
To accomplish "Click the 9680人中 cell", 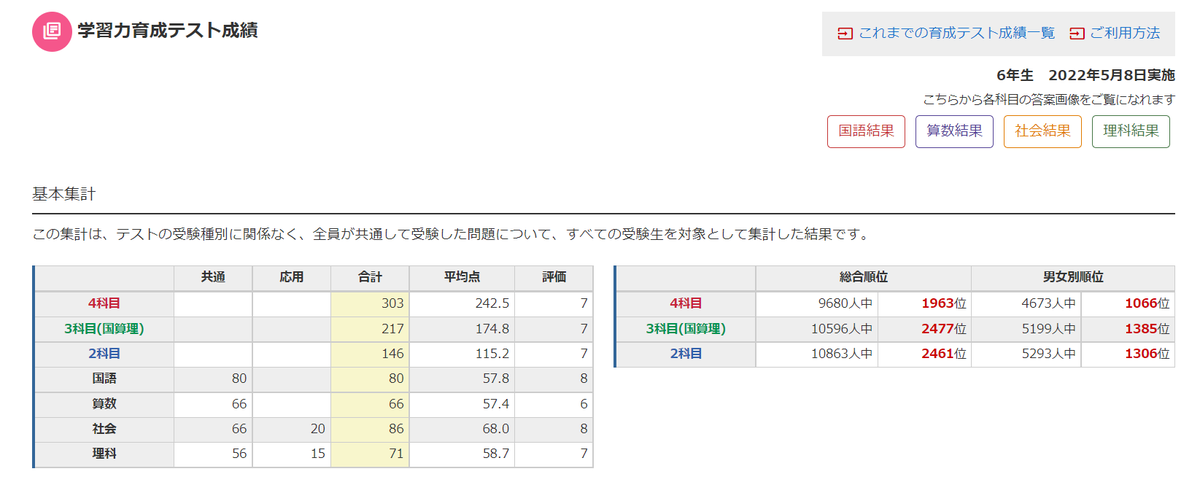I will (x=817, y=303).
